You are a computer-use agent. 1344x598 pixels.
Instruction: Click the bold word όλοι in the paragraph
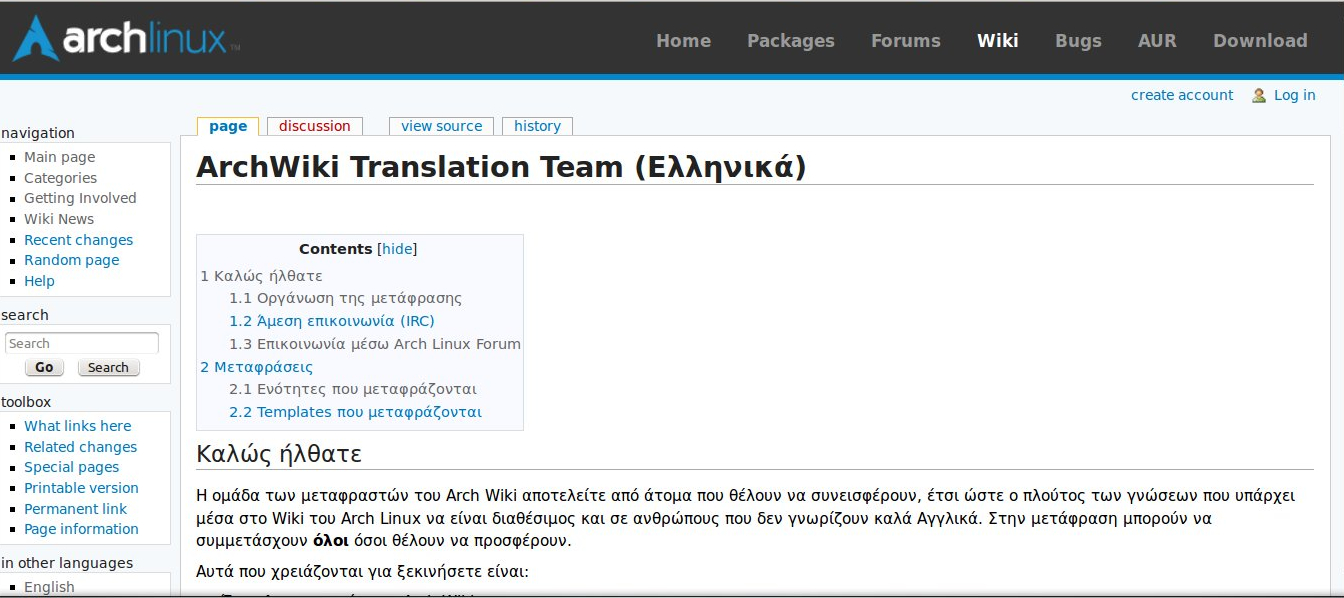(x=330, y=541)
